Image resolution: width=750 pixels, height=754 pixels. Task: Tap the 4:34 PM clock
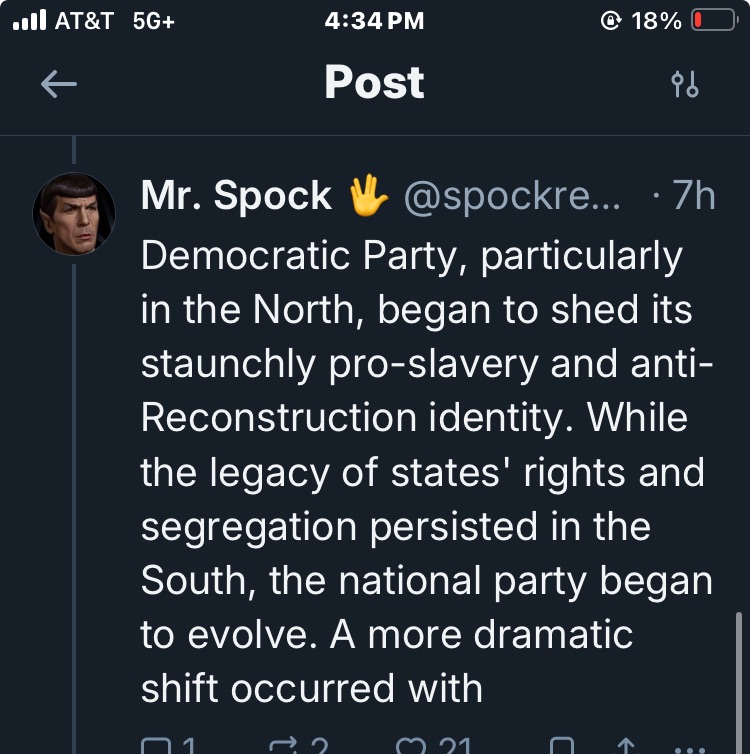[374, 21]
